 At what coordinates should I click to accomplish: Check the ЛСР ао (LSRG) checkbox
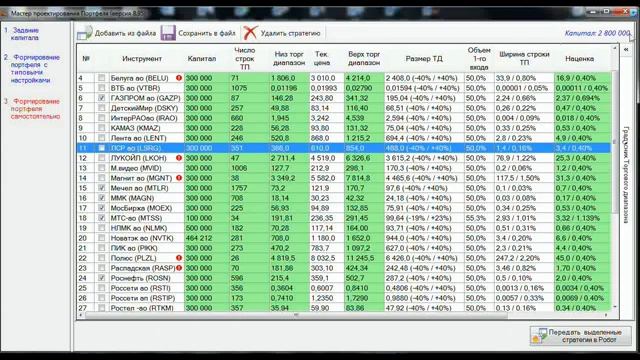coord(102,148)
